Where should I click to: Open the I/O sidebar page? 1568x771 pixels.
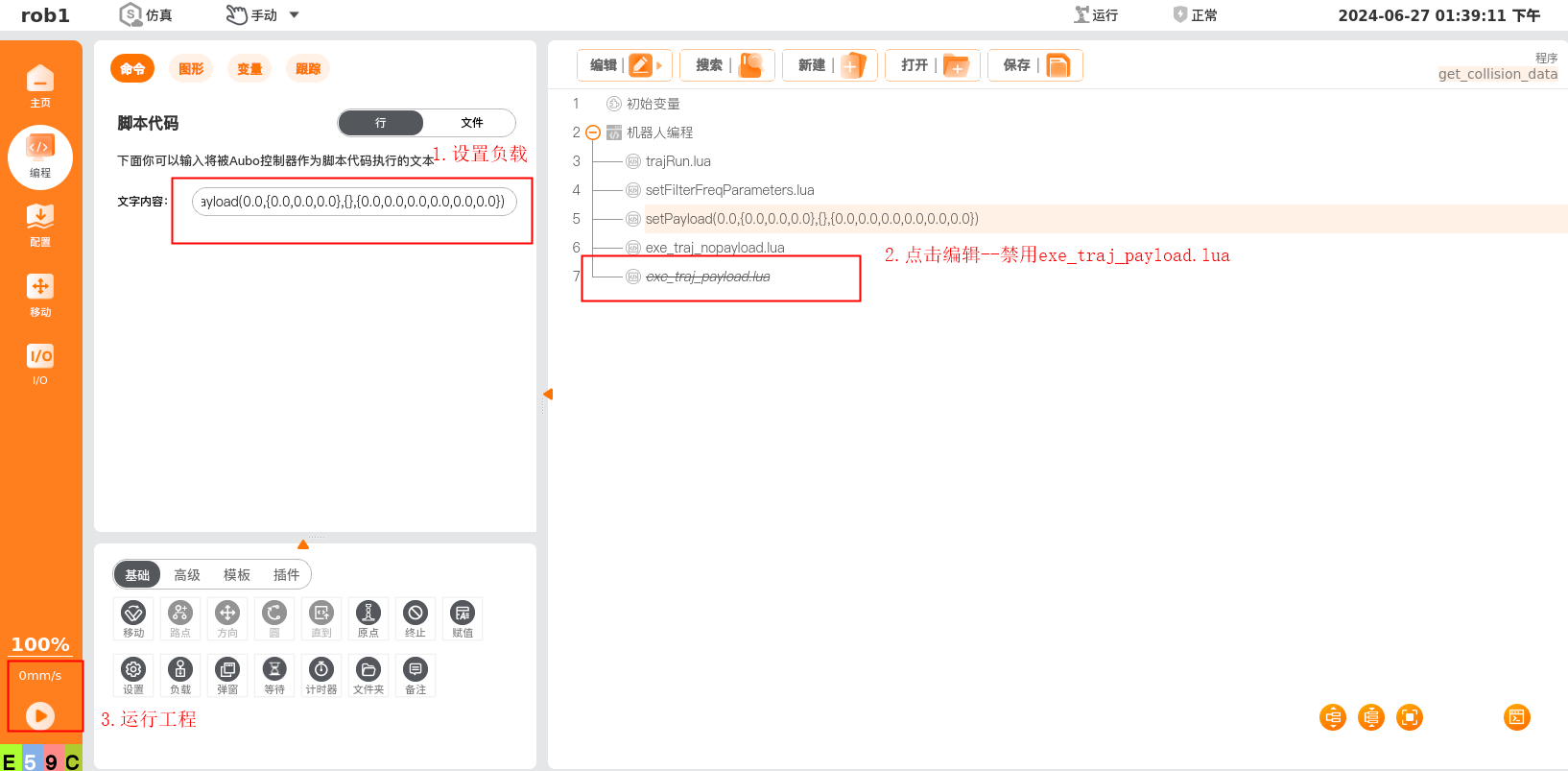pyautogui.click(x=40, y=365)
